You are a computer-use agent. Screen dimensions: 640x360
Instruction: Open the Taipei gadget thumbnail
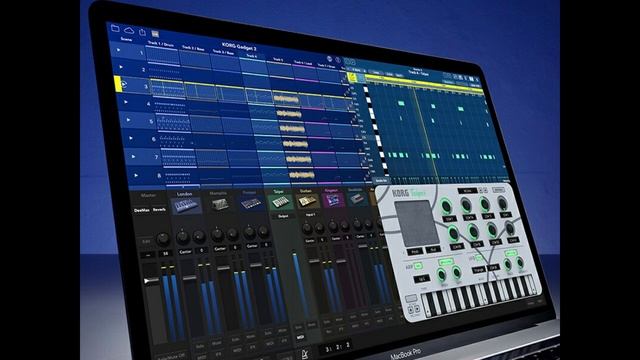tap(281, 202)
